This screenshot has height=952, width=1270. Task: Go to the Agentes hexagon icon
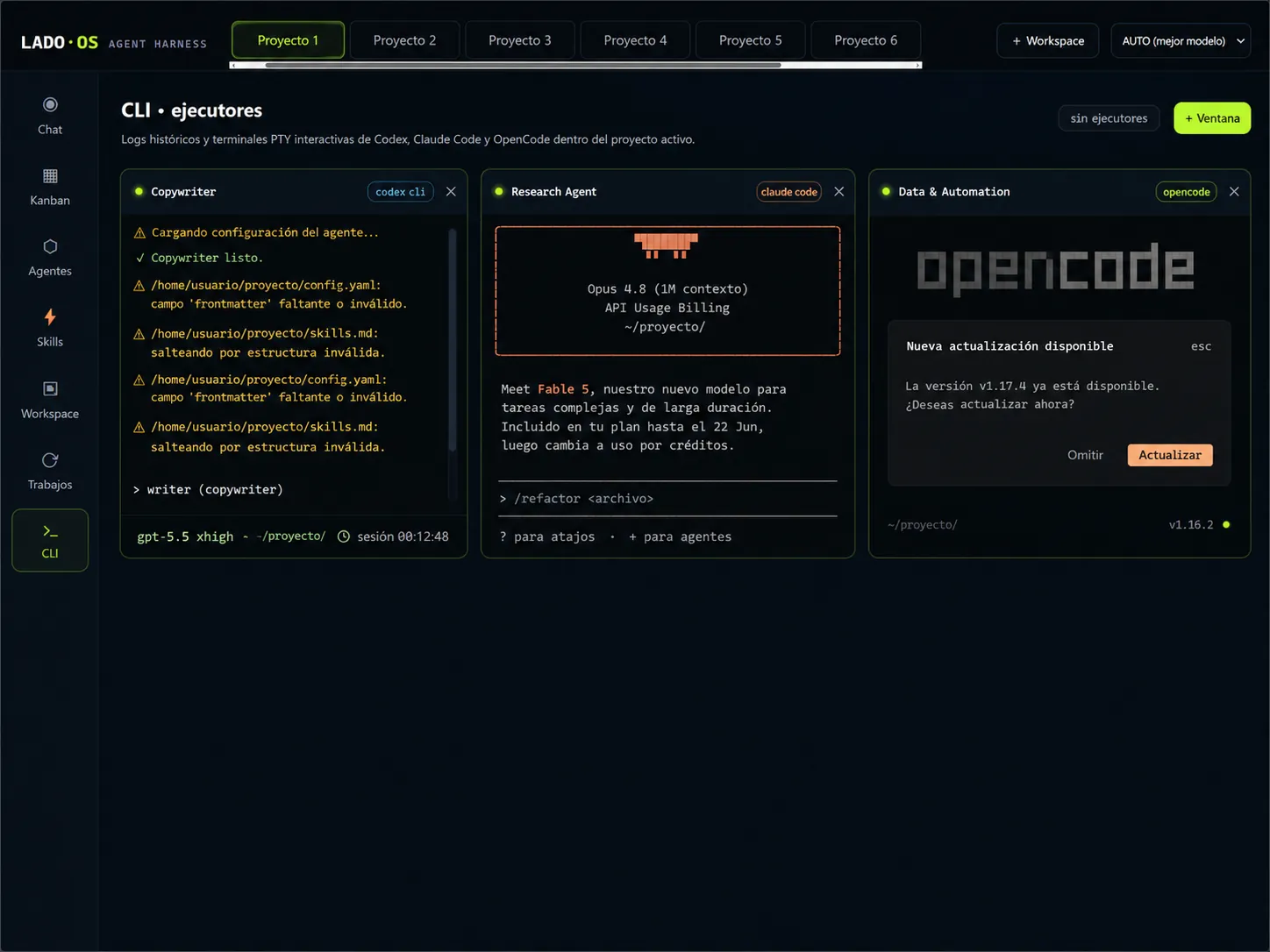(50, 247)
